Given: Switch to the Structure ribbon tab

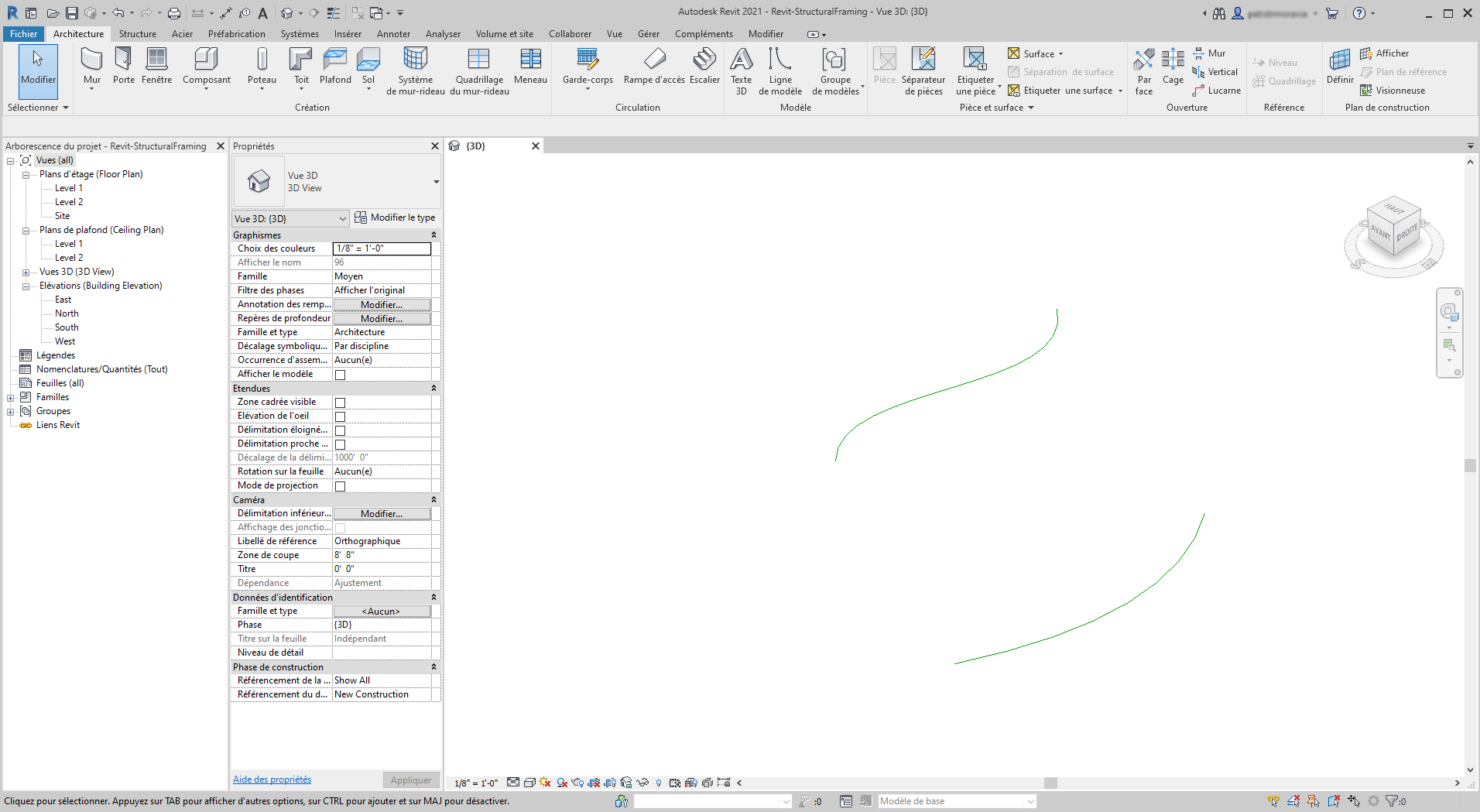Looking at the screenshot, I should pyautogui.click(x=137, y=33).
